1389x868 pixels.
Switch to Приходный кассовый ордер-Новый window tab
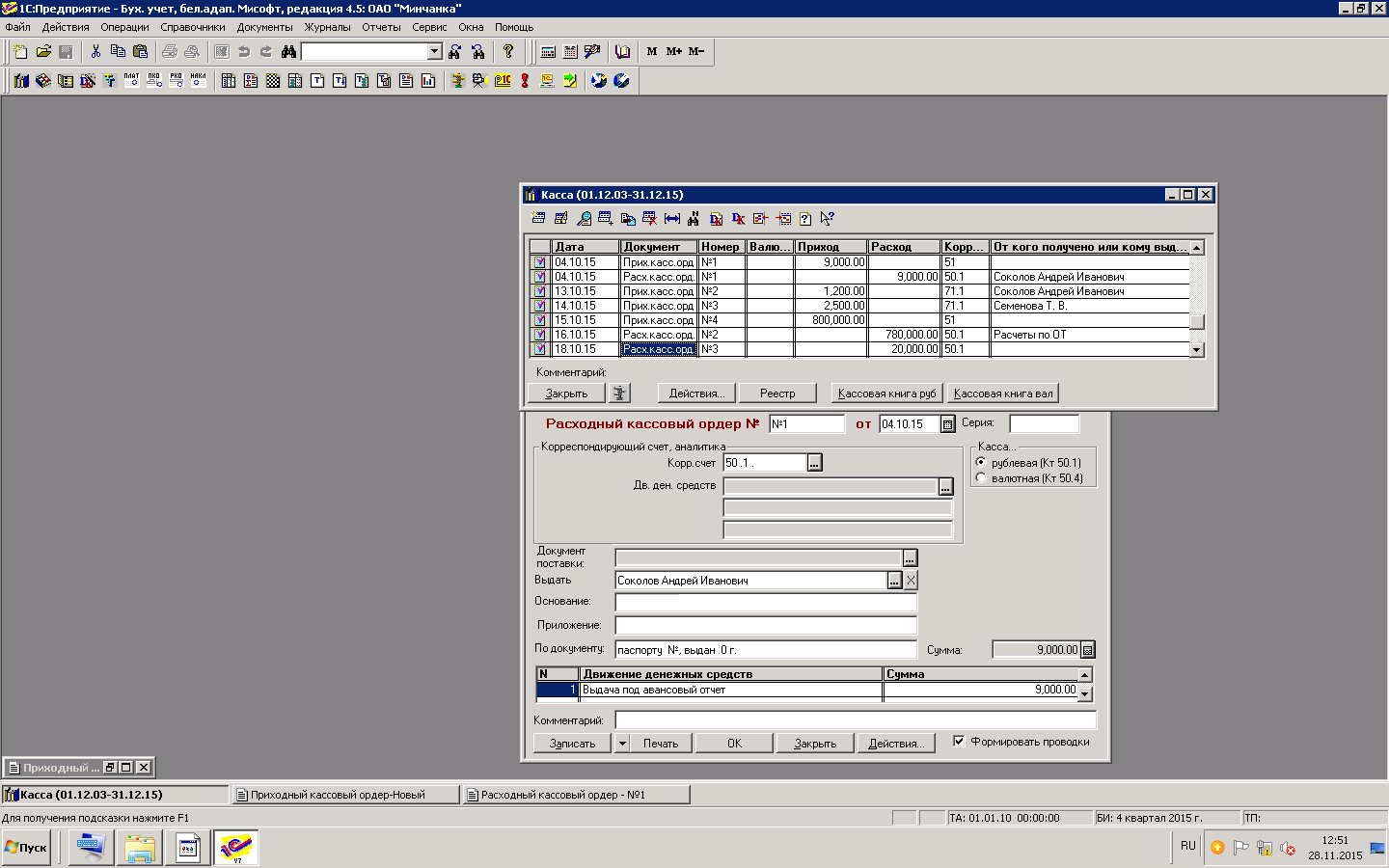(x=346, y=795)
